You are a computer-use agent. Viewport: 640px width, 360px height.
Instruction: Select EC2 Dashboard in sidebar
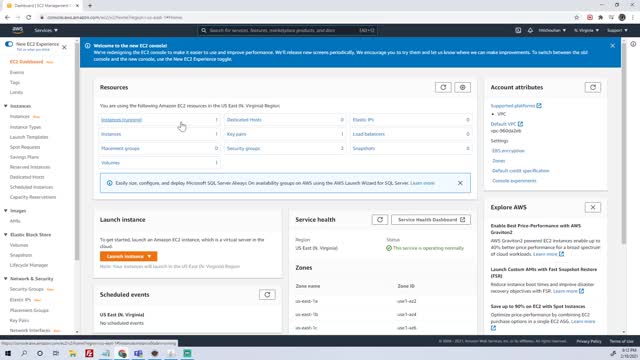[x=26, y=62]
